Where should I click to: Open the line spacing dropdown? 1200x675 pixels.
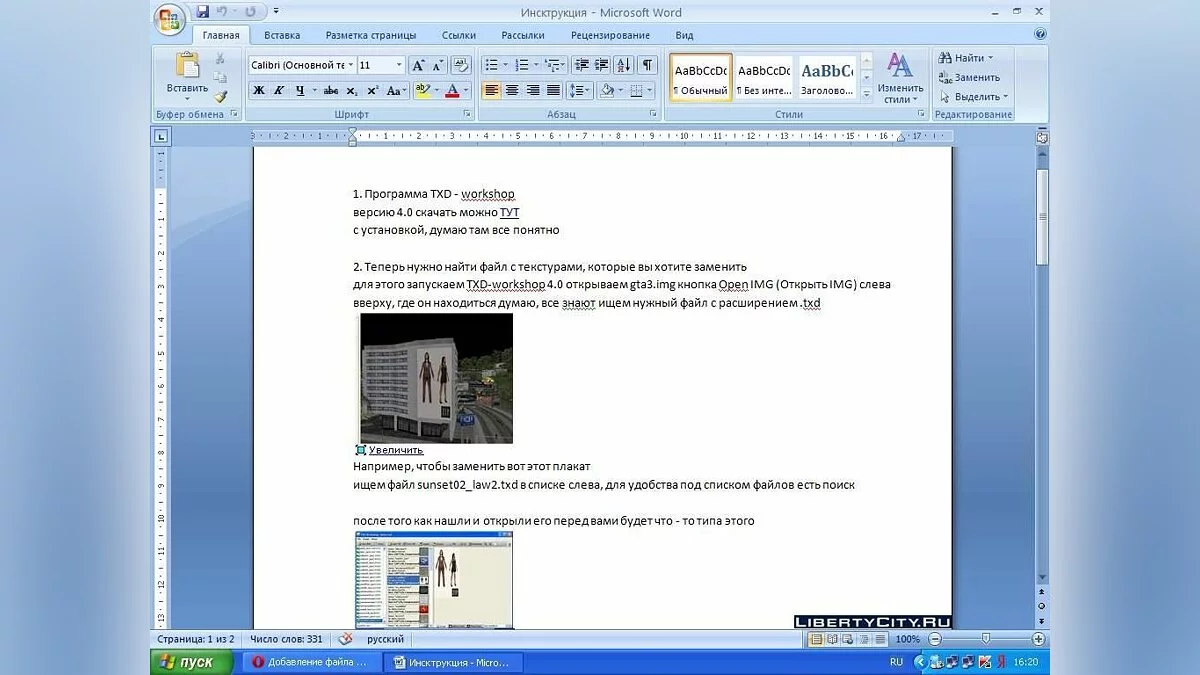(580, 91)
